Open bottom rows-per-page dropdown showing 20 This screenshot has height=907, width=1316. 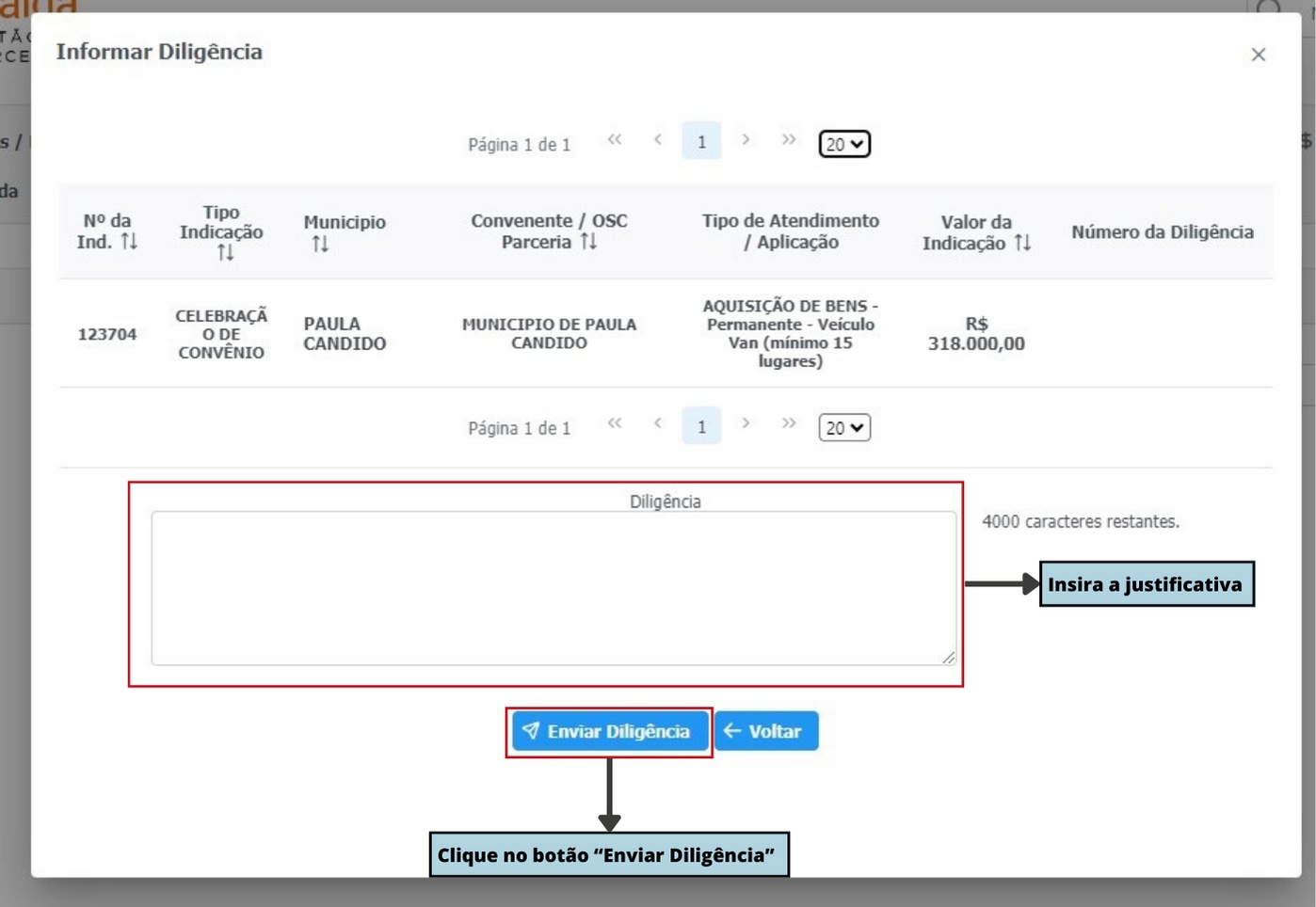coord(844,428)
